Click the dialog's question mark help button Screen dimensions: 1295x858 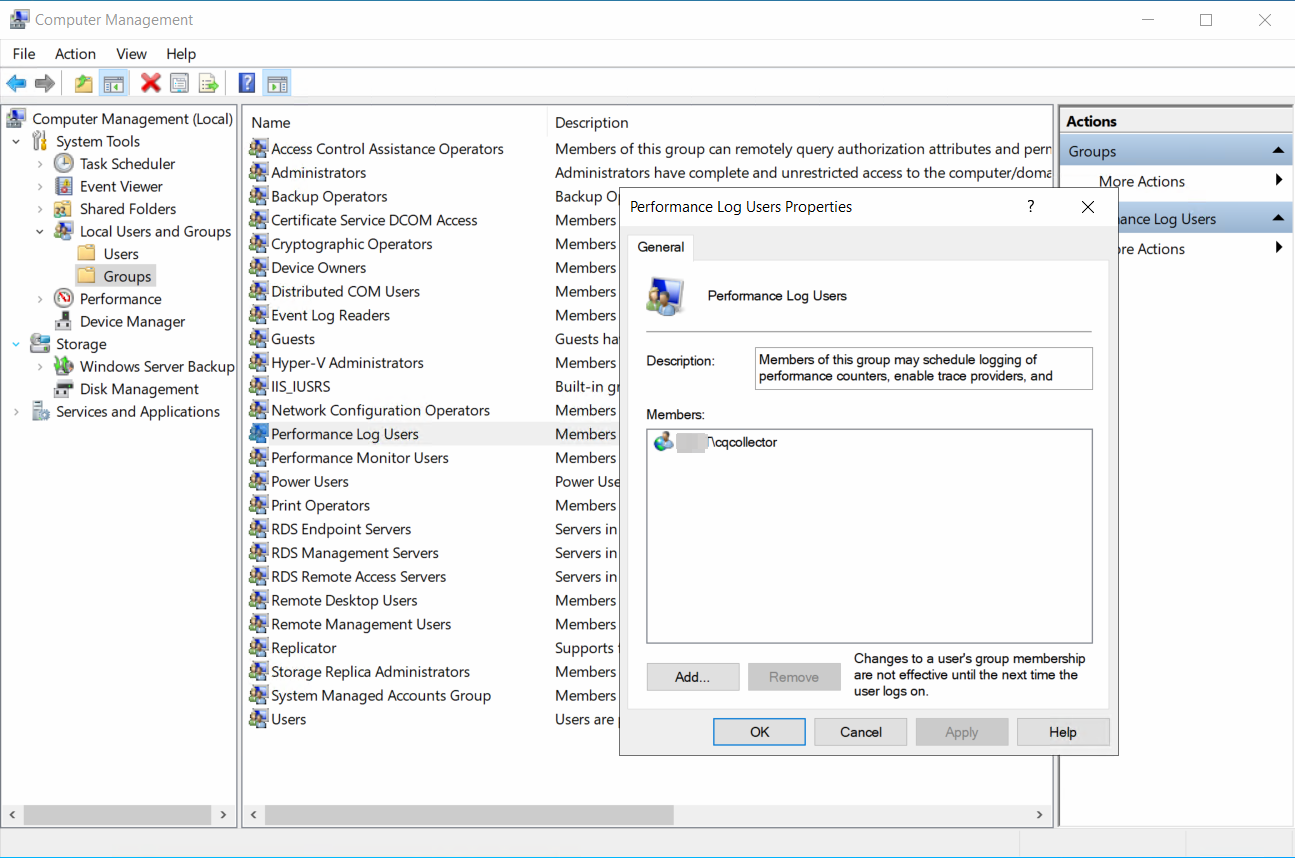pyautogui.click(x=1031, y=207)
